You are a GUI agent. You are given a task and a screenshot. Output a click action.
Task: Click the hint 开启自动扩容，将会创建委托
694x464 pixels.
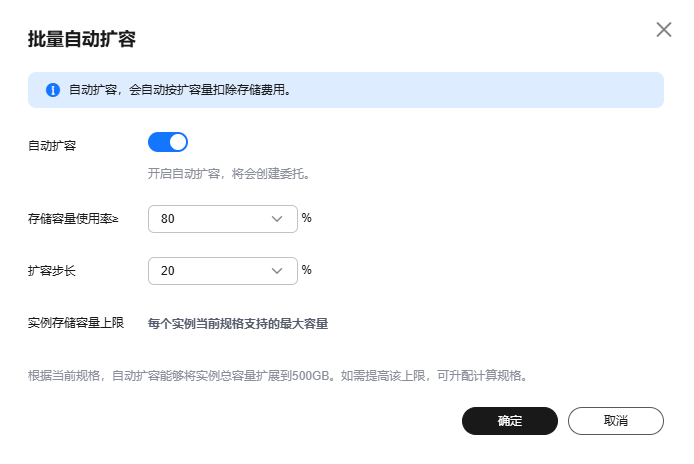(x=229, y=173)
